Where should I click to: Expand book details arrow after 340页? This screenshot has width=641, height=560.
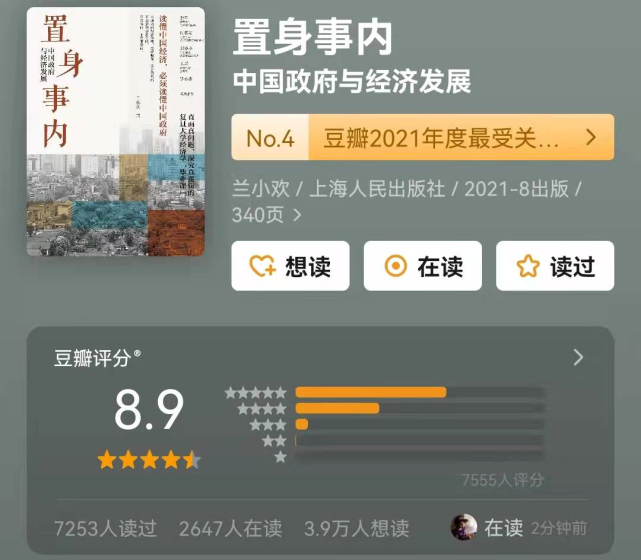[x=297, y=215]
